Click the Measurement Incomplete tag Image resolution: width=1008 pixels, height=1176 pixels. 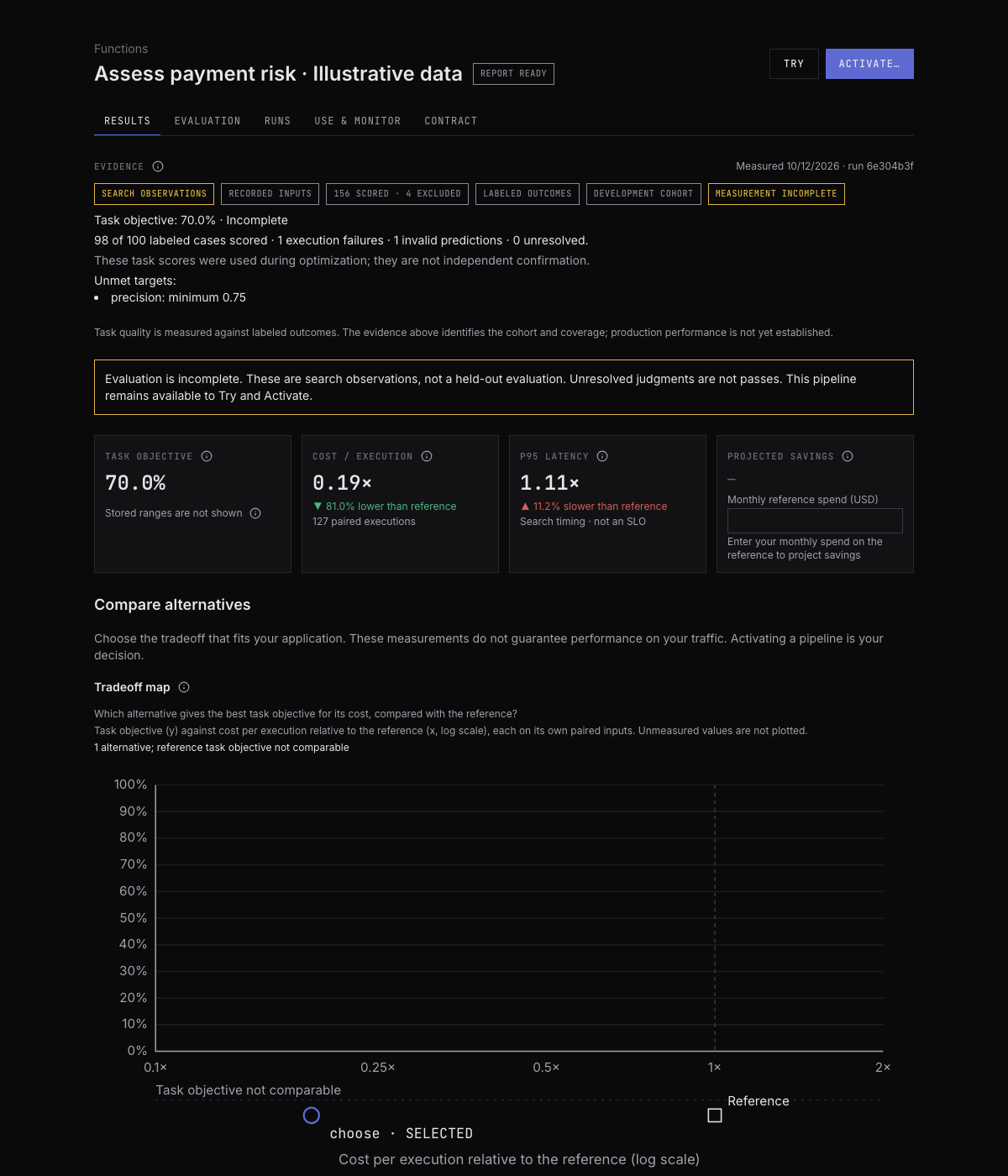pos(776,194)
